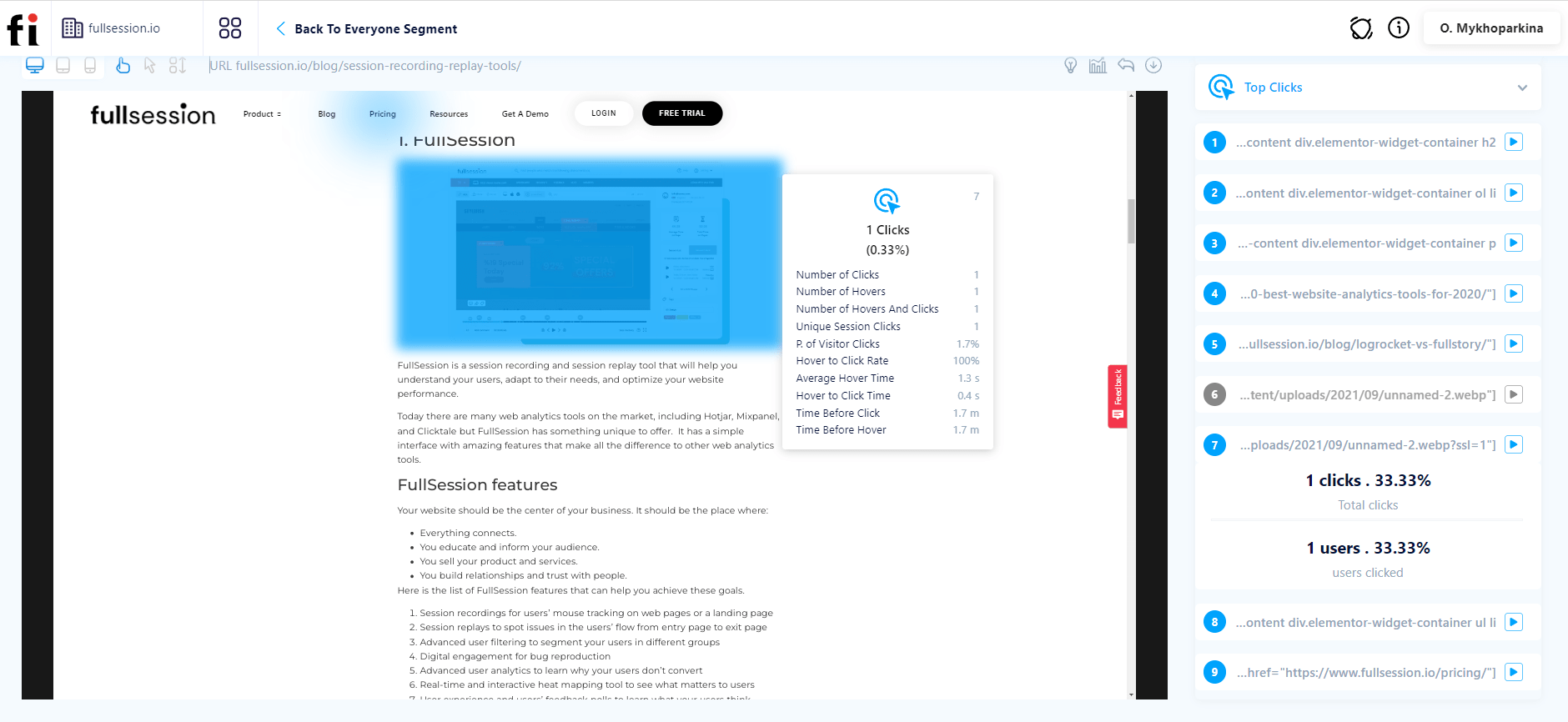Select the '...href="https://www.fullsession.io/pricing/"]' text
This screenshot has width=1568, height=722.
coord(1366,673)
